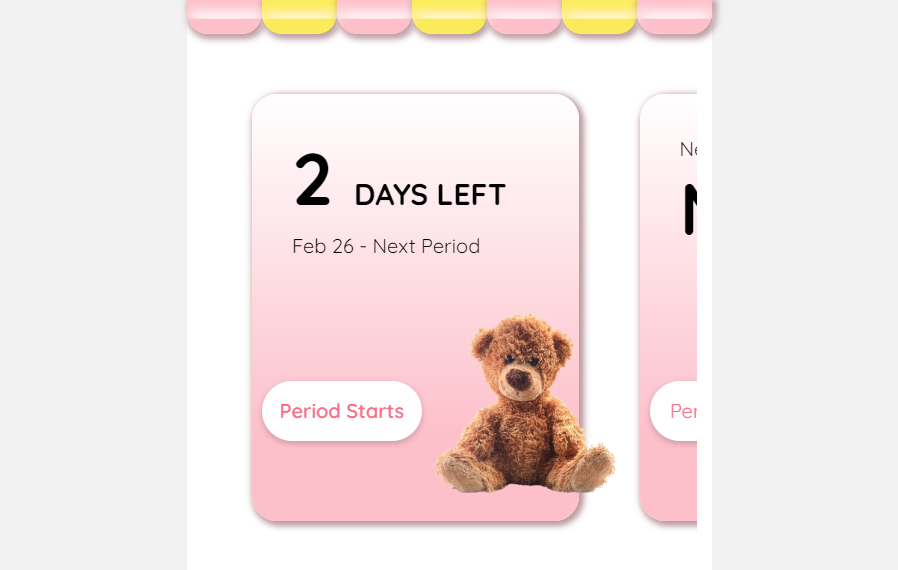
Task: Click the Period Starts button
Action: 342,411
